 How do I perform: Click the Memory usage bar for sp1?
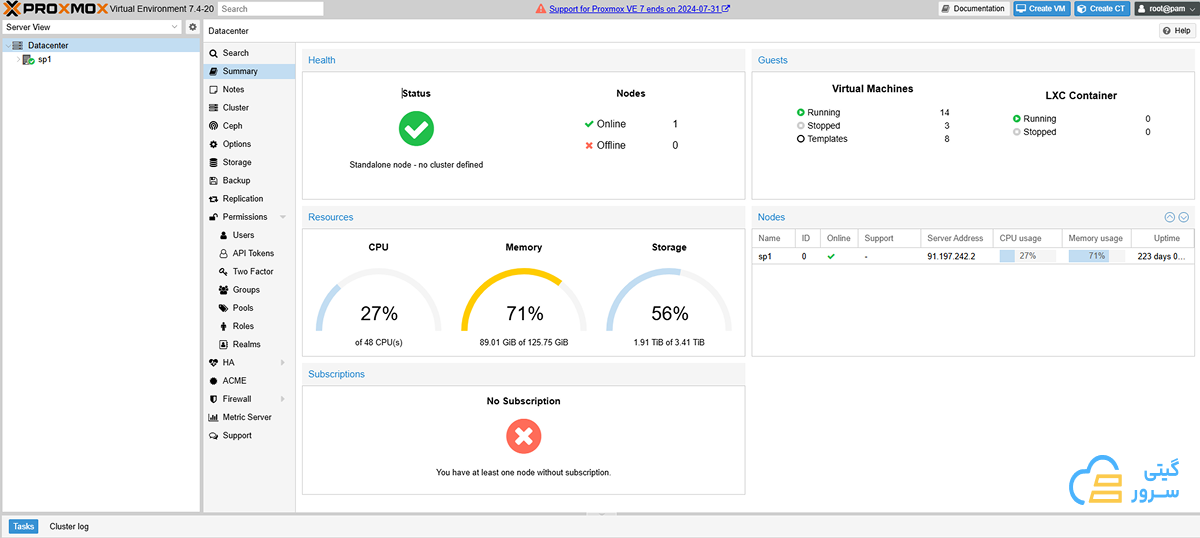(1096, 256)
